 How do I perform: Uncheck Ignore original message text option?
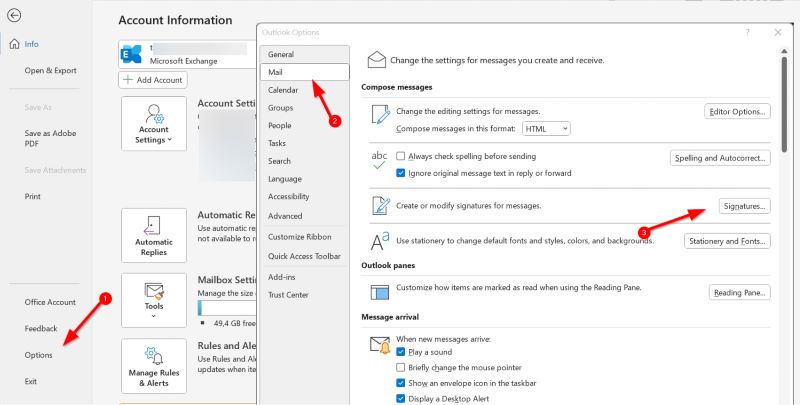(x=401, y=172)
